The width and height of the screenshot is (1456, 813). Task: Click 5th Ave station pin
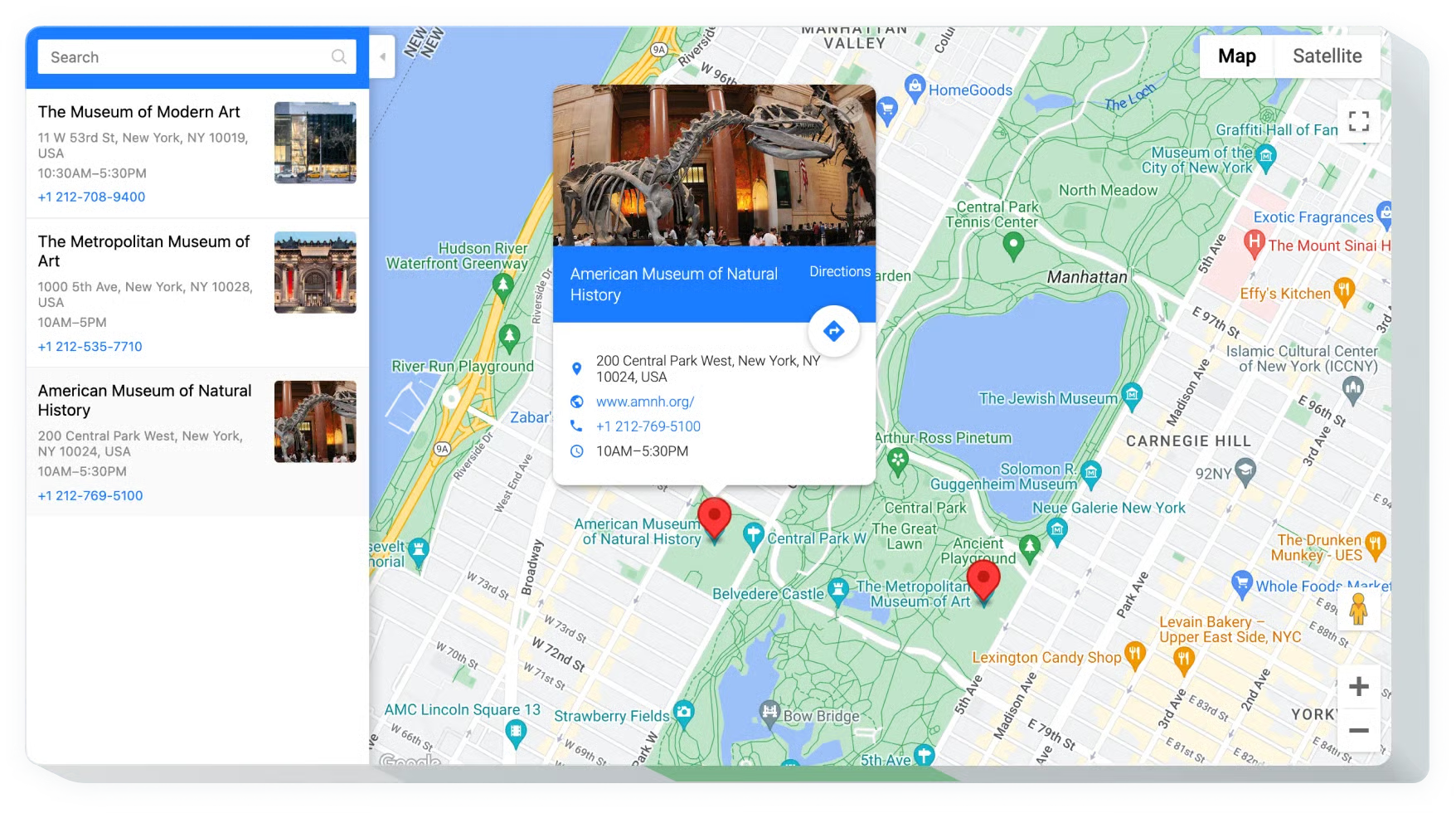(924, 755)
